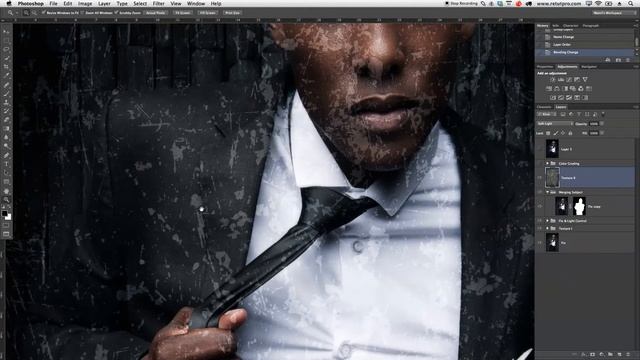Screen dimensions: 640x360
Task: Click the foreground color swatch
Action: [x=4, y=213]
